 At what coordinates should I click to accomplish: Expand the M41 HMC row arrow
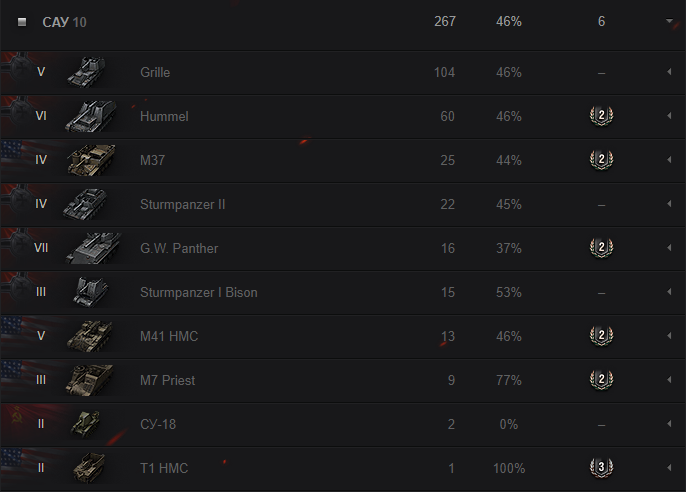[x=668, y=336]
